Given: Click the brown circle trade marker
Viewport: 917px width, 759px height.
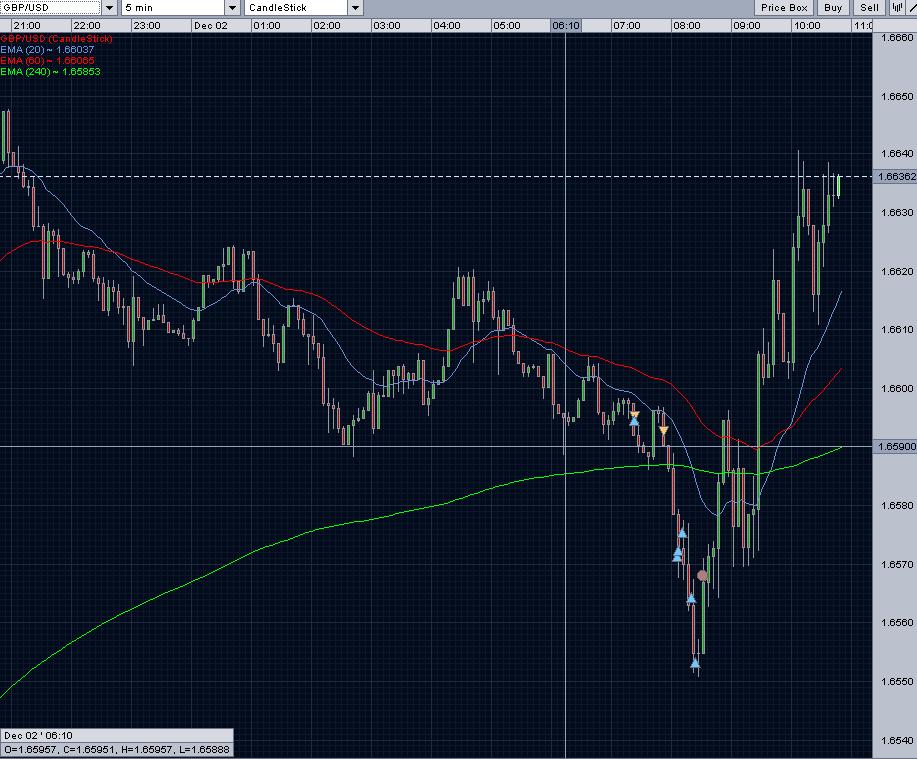Looking at the screenshot, I should 702,576.
